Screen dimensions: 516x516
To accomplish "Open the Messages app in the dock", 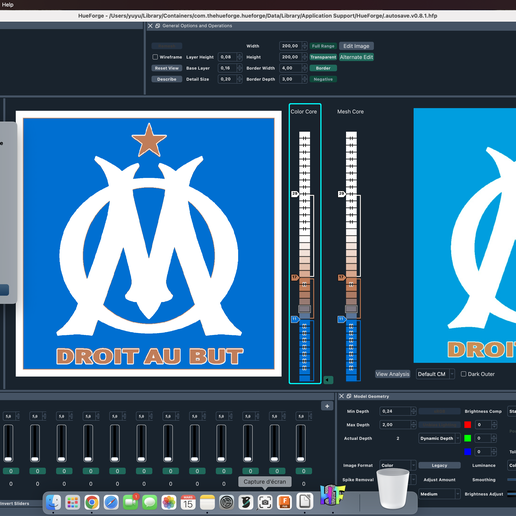I will coord(150,502).
